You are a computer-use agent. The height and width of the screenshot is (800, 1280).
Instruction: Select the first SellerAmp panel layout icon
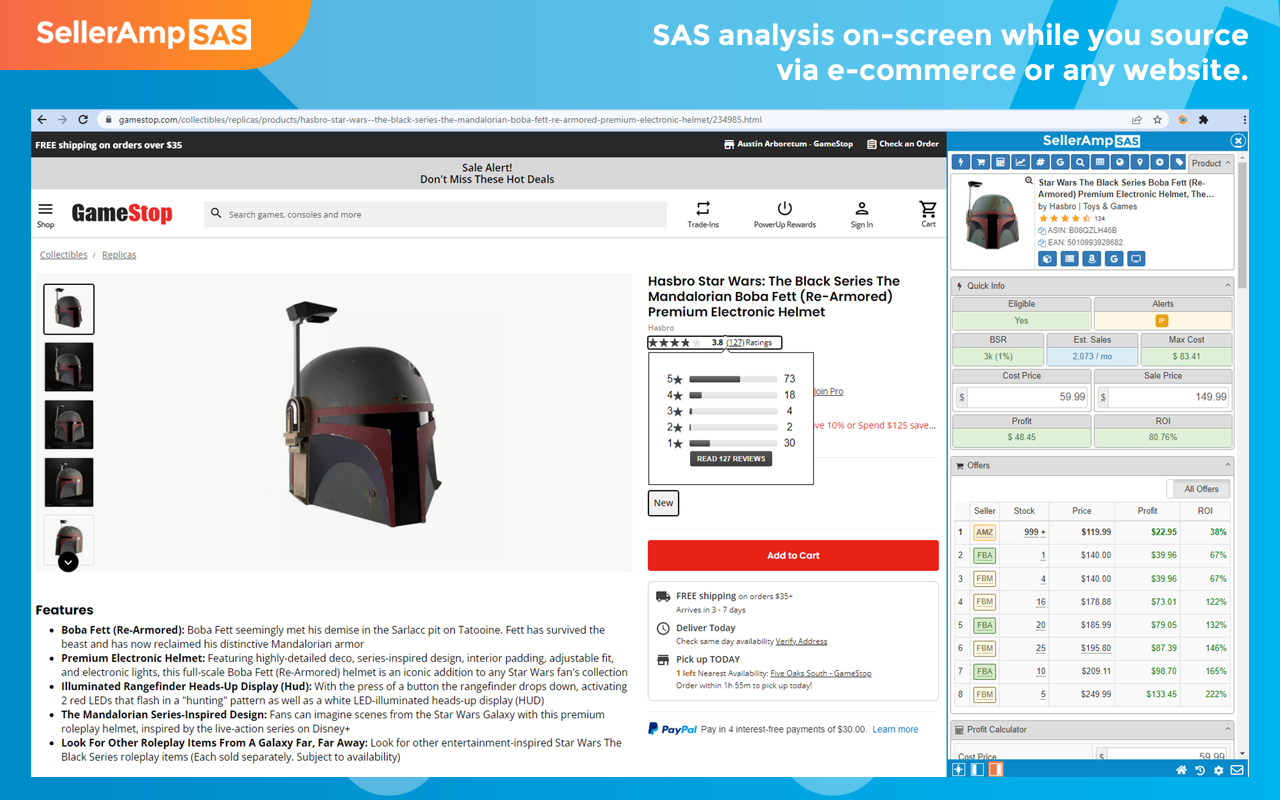pos(958,770)
